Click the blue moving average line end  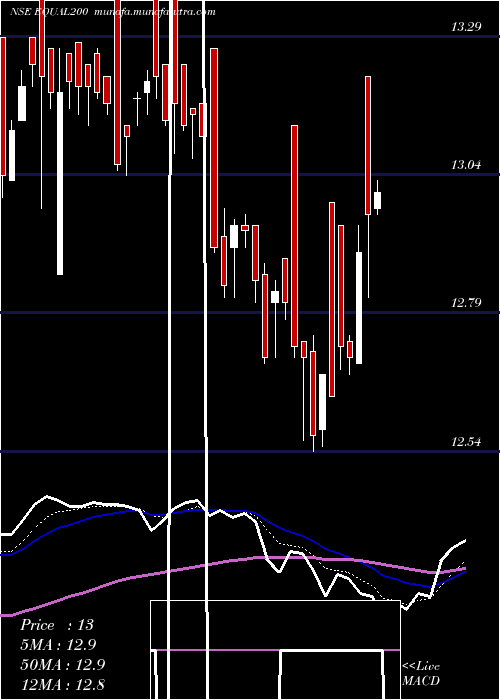(x=464, y=572)
